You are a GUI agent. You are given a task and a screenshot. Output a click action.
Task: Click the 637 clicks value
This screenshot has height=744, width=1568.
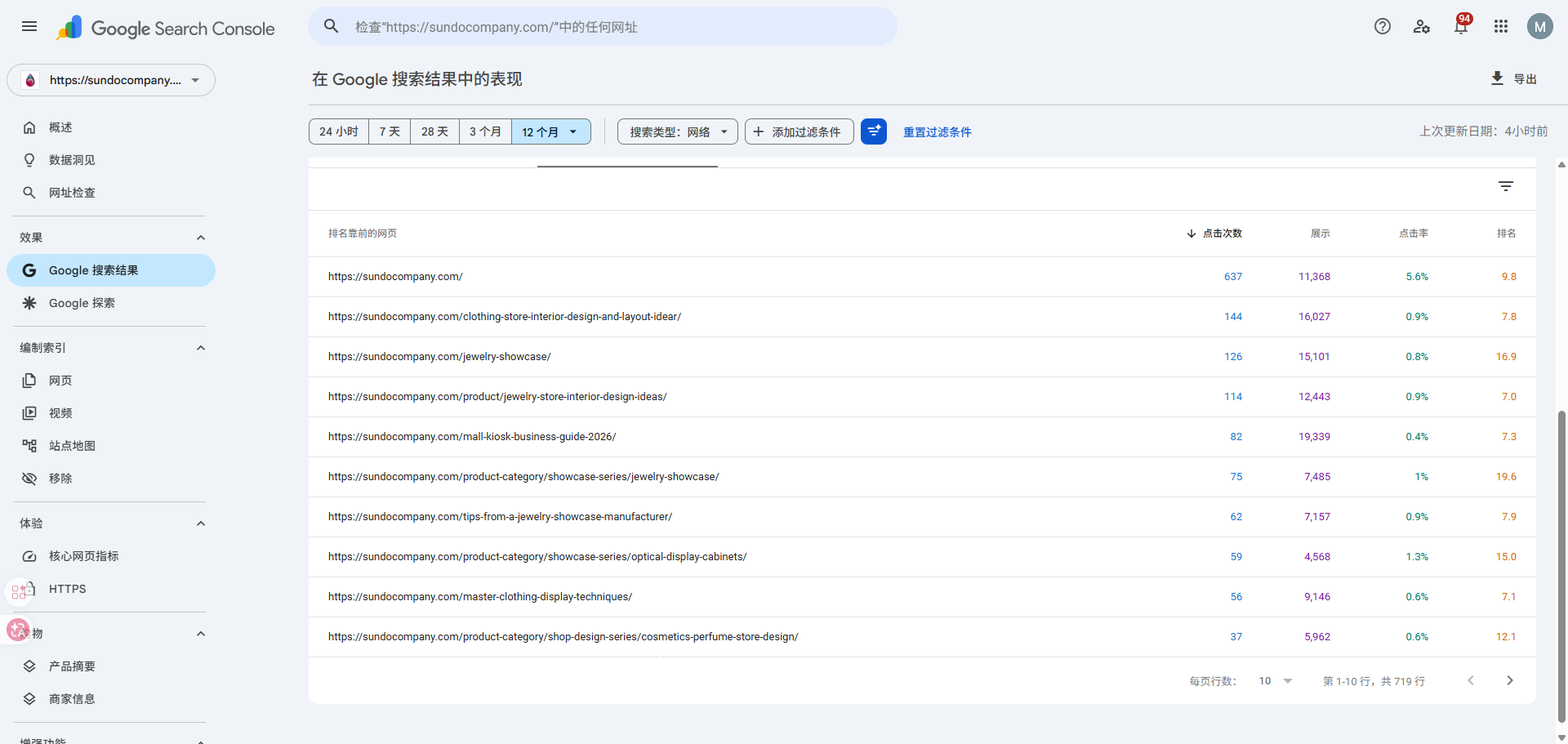pyautogui.click(x=1233, y=277)
